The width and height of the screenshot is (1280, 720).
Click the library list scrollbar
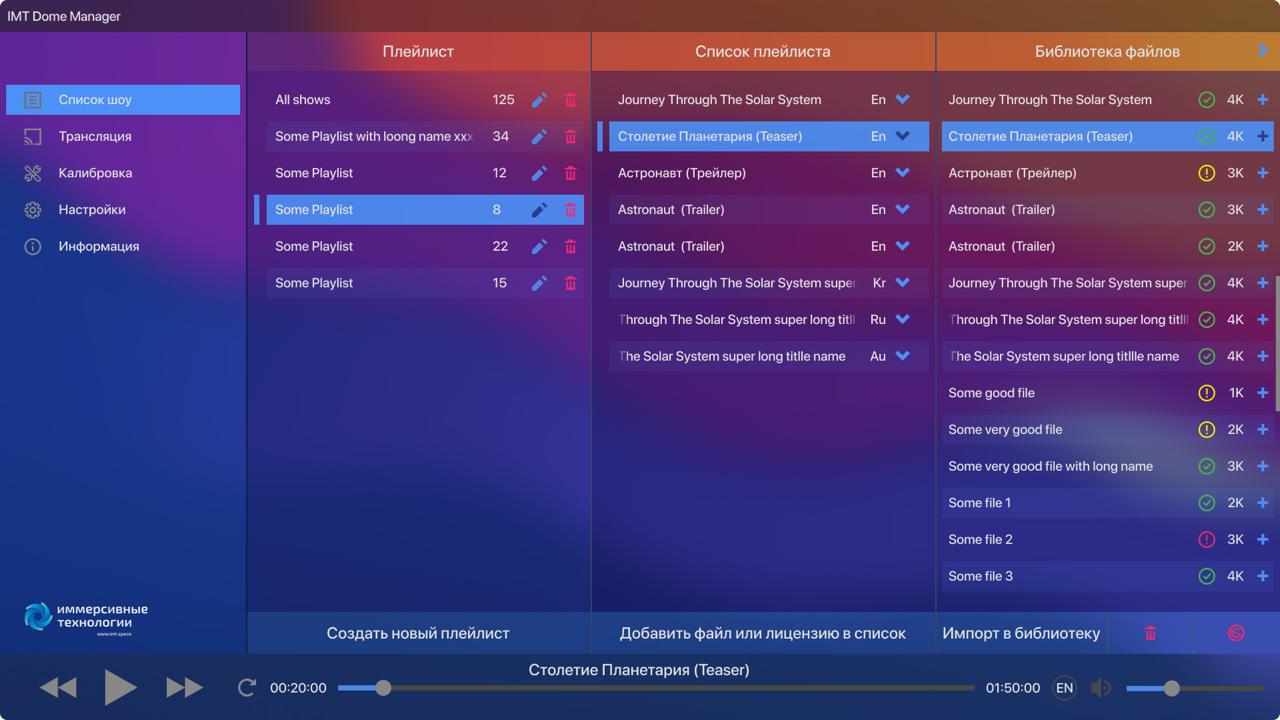click(1276, 343)
